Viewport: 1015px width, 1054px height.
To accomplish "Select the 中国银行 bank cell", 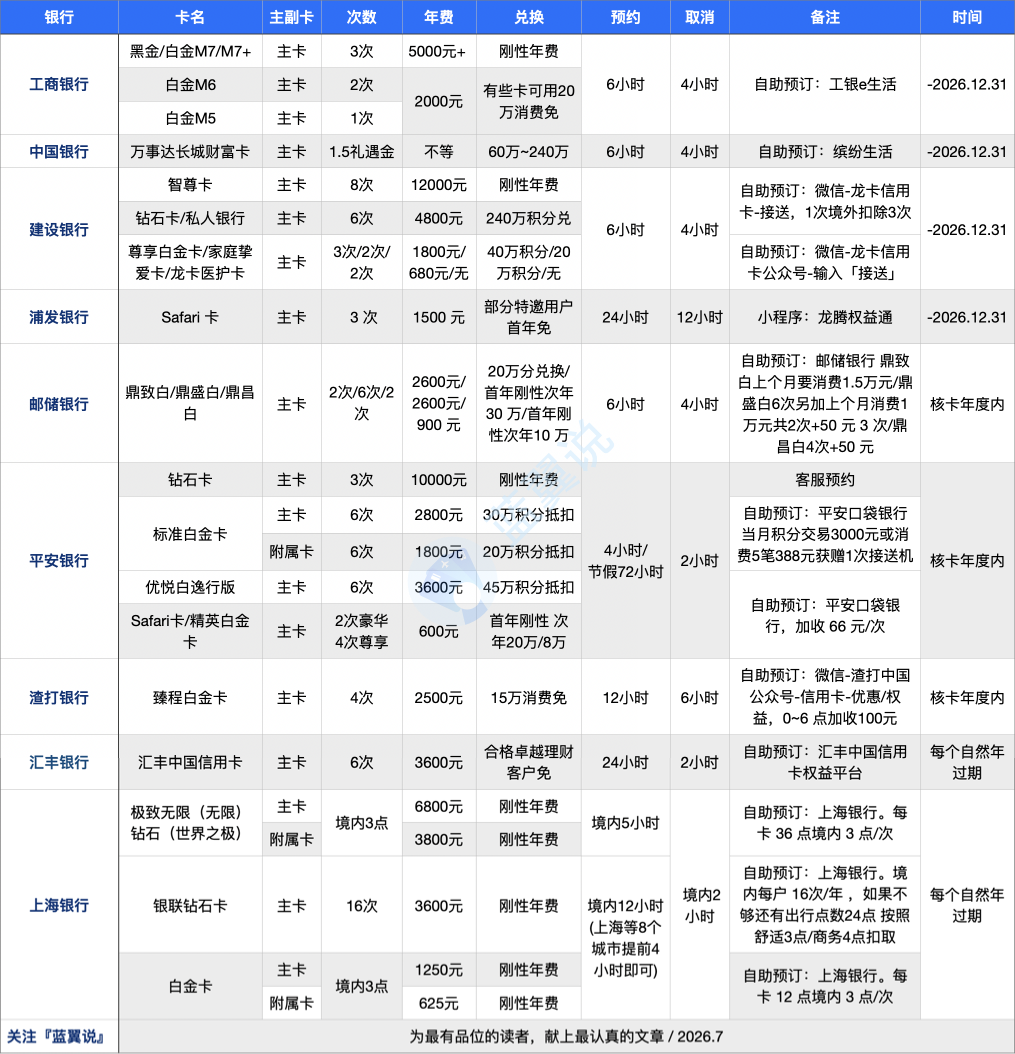I will [59, 152].
